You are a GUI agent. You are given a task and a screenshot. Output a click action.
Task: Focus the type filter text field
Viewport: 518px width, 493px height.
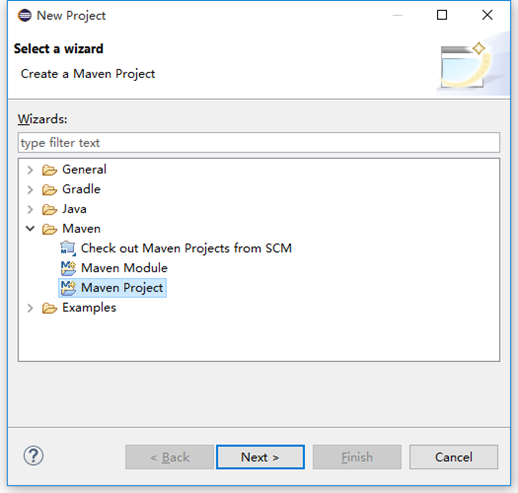(x=259, y=143)
